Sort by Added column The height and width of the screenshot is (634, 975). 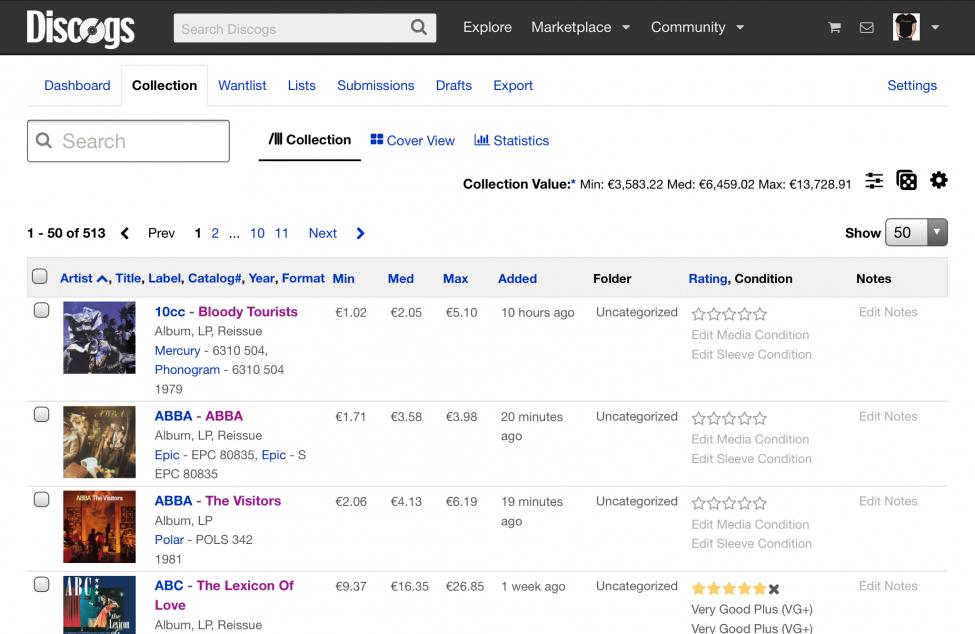pyautogui.click(x=517, y=278)
